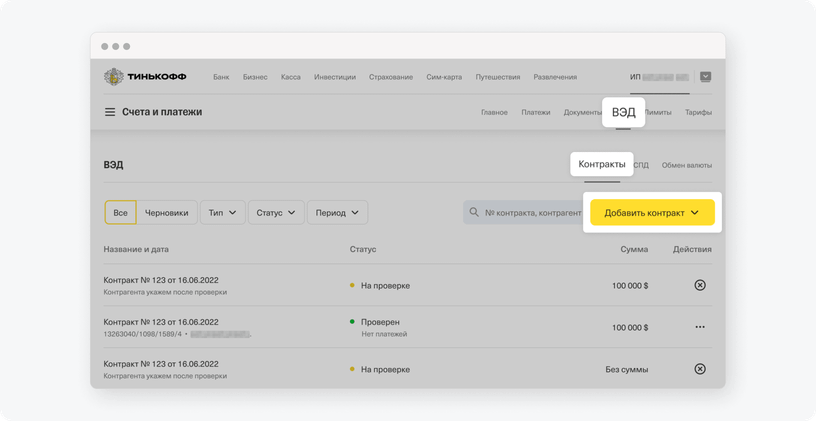This screenshot has height=421, width=816.
Task: Open the Период filter dropdown
Action: pyautogui.click(x=337, y=212)
